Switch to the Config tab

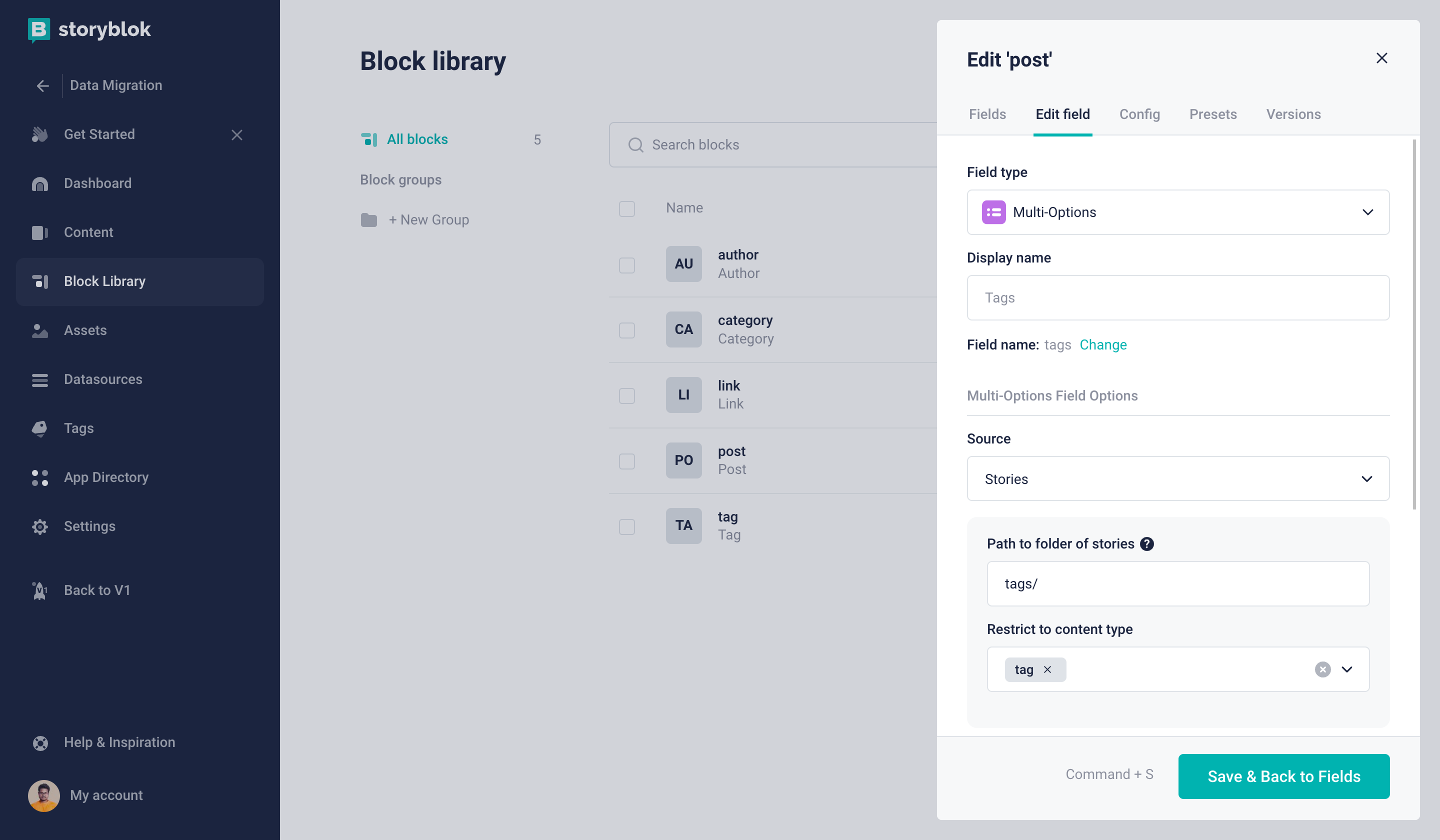1139,114
